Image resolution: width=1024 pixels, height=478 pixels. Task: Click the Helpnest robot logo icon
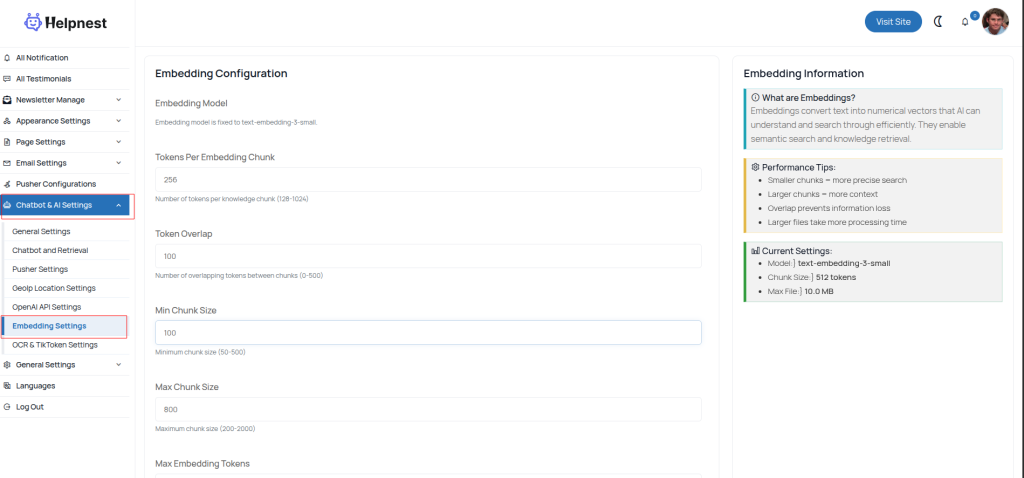[33, 22]
